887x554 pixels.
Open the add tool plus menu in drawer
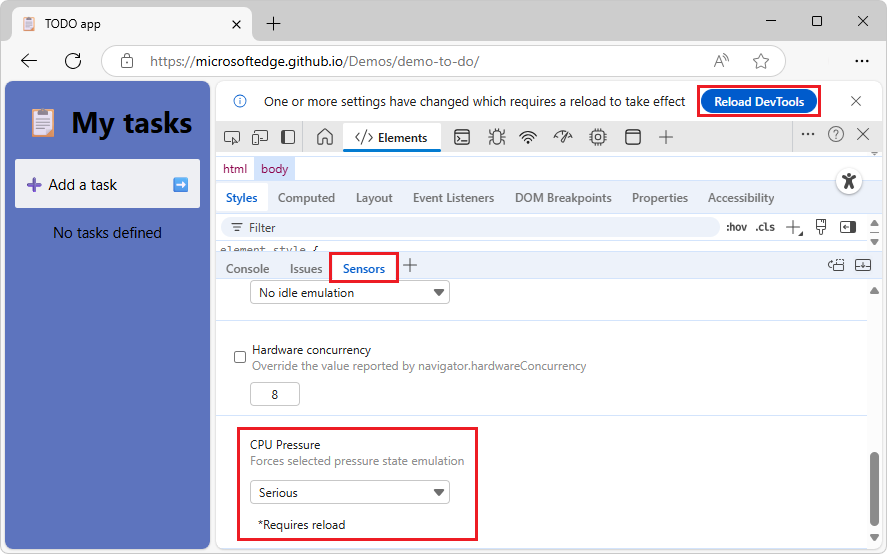(410, 265)
